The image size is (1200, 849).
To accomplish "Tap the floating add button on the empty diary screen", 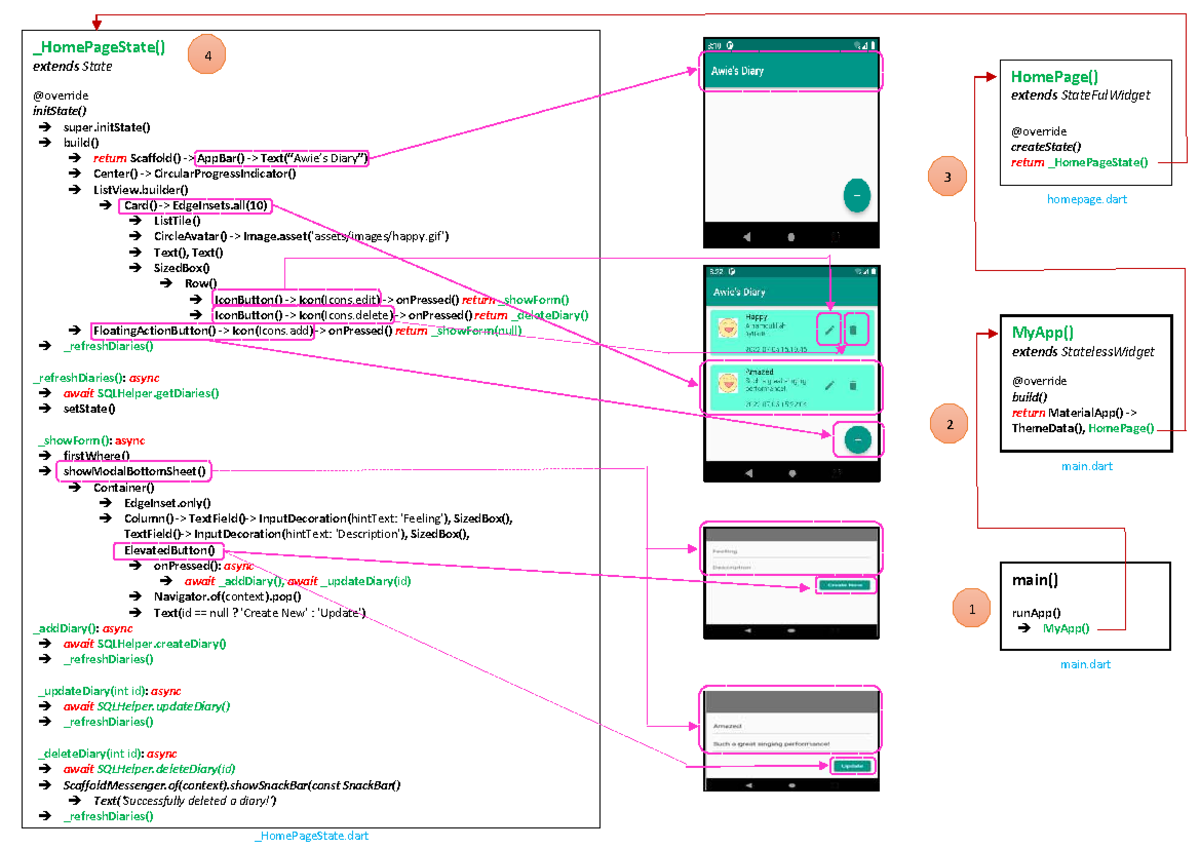I will [857, 195].
